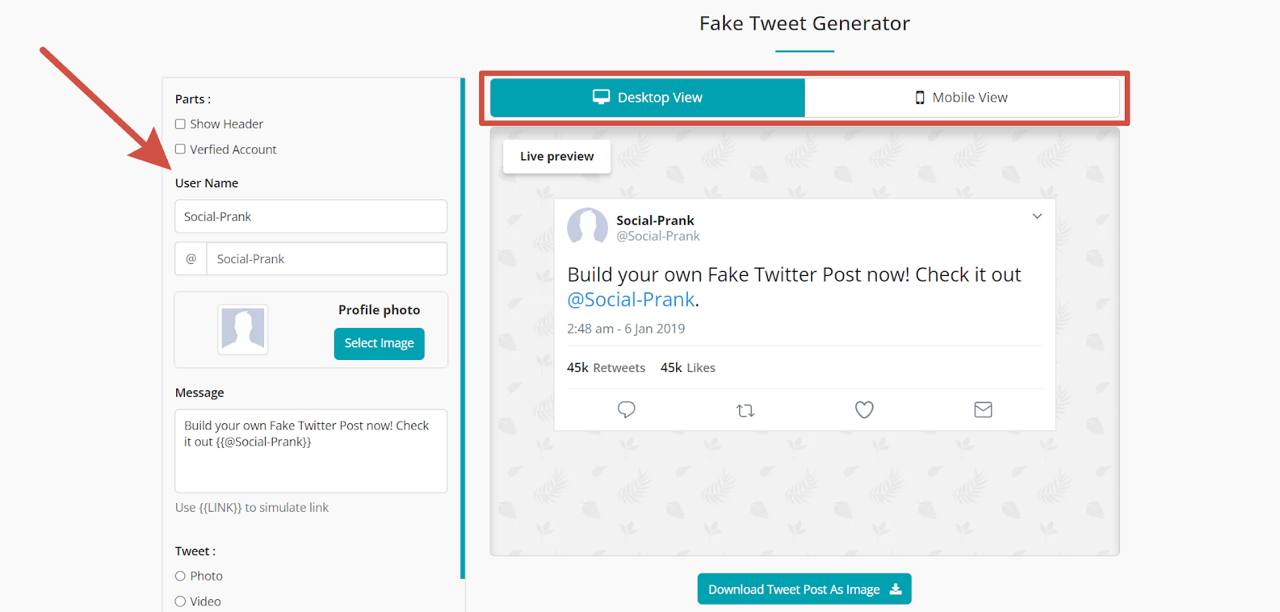The image size is (1280, 612).
Task: Click the reply speech bubble icon
Action: (x=627, y=410)
